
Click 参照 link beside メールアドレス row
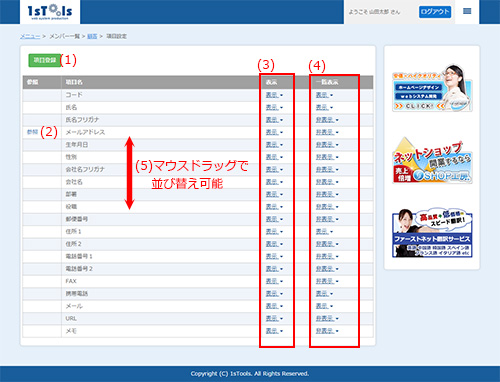32,132
